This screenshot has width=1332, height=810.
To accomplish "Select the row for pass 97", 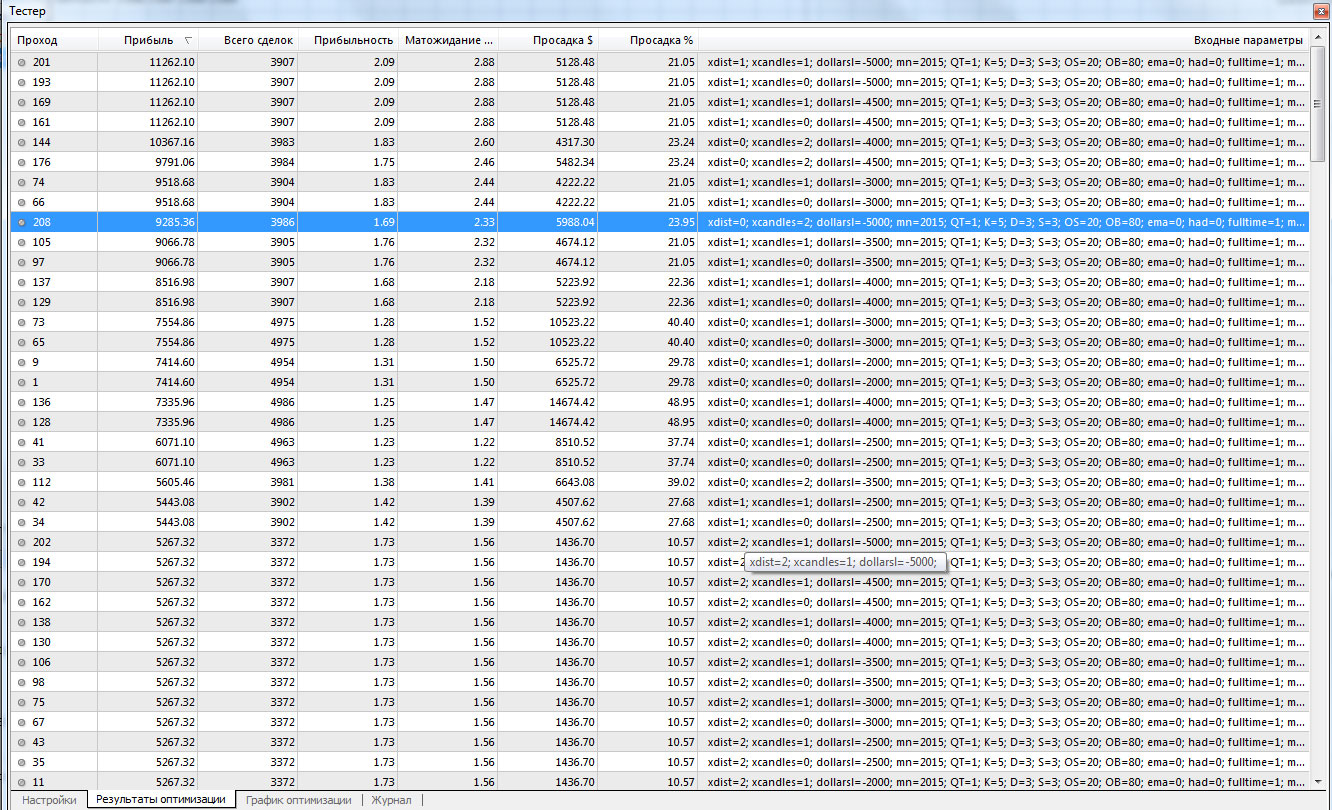I will click(660, 262).
